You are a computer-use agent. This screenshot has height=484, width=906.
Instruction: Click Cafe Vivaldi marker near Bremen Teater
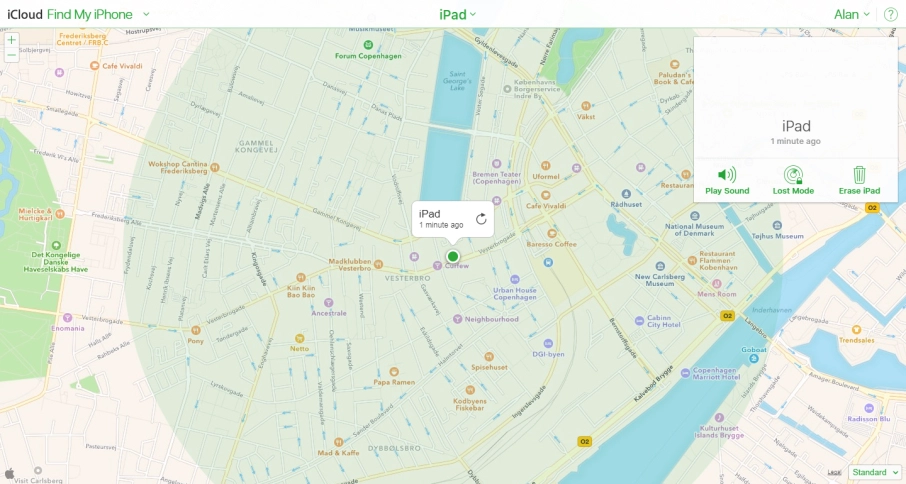click(x=545, y=195)
